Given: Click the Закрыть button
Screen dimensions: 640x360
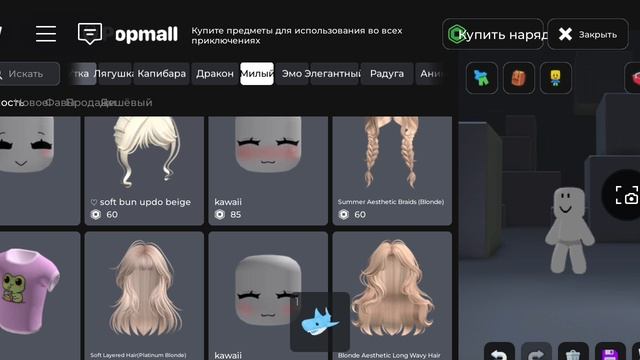Looking at the screenshot, I should [588, 34].
